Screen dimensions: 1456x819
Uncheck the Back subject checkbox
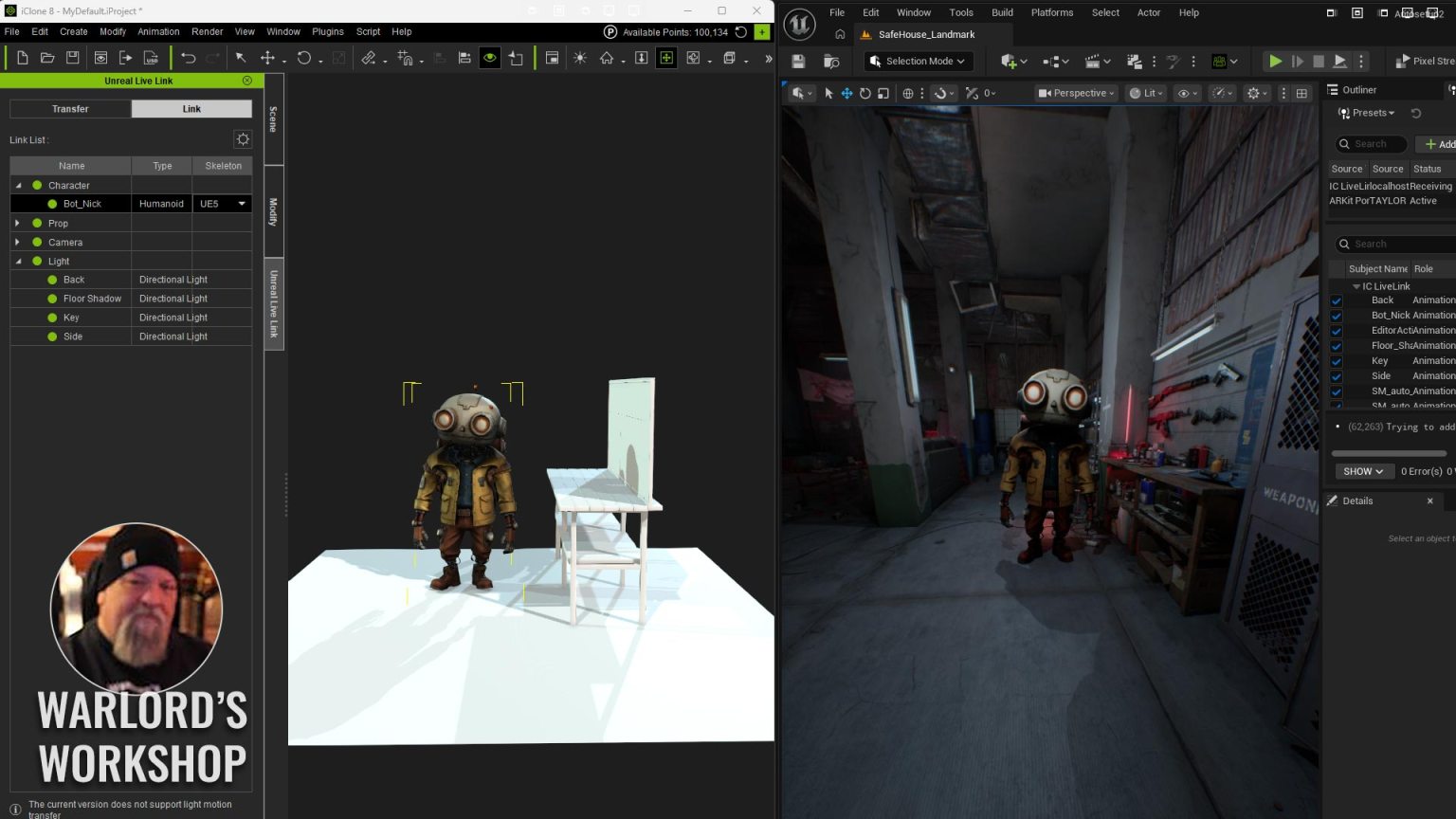[1337, 300]
